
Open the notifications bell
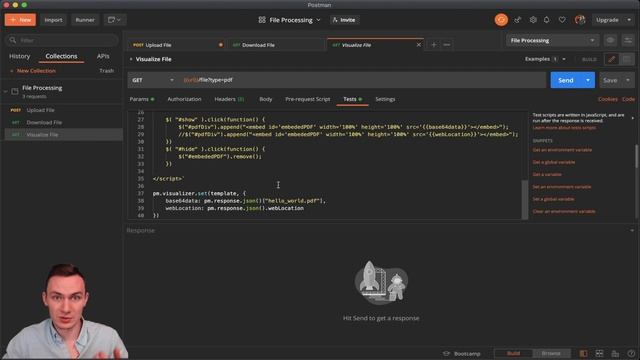tap(547, 20)
